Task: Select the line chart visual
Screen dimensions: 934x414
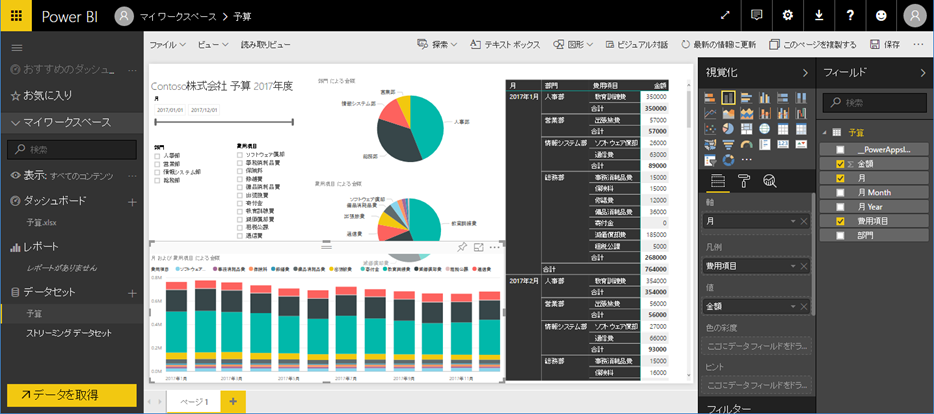Action: click(x=709, y=113)
